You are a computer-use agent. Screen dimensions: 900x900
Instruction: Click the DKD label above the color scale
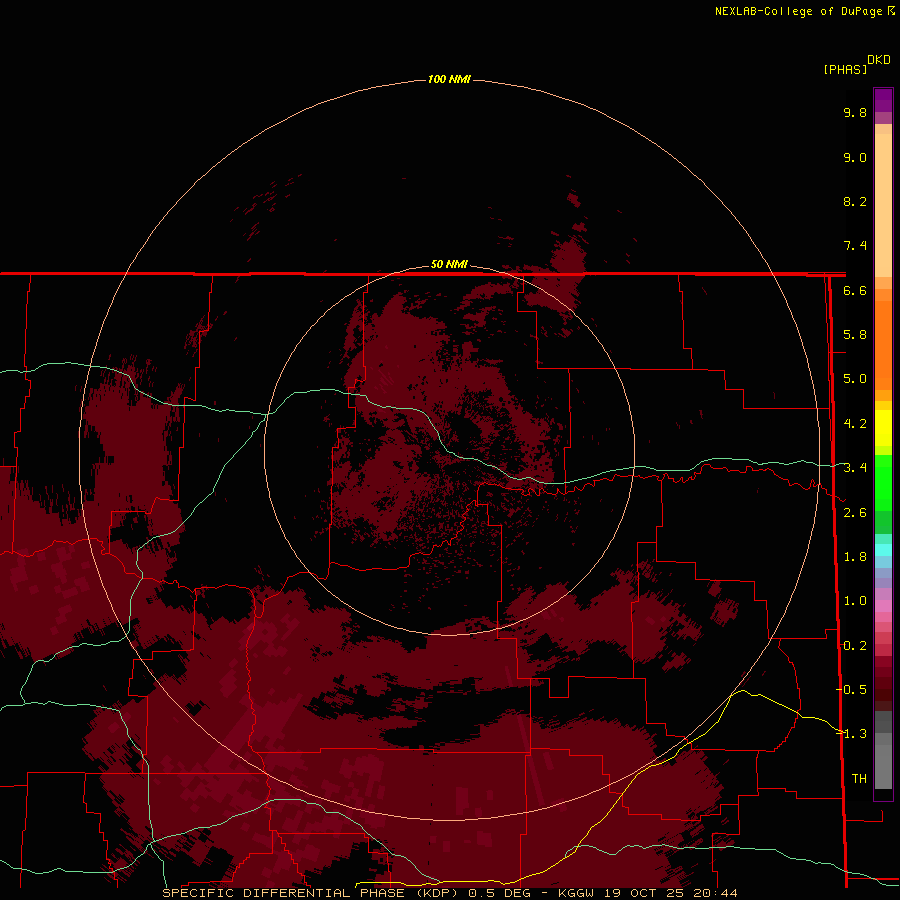click(x=879, y=60)
